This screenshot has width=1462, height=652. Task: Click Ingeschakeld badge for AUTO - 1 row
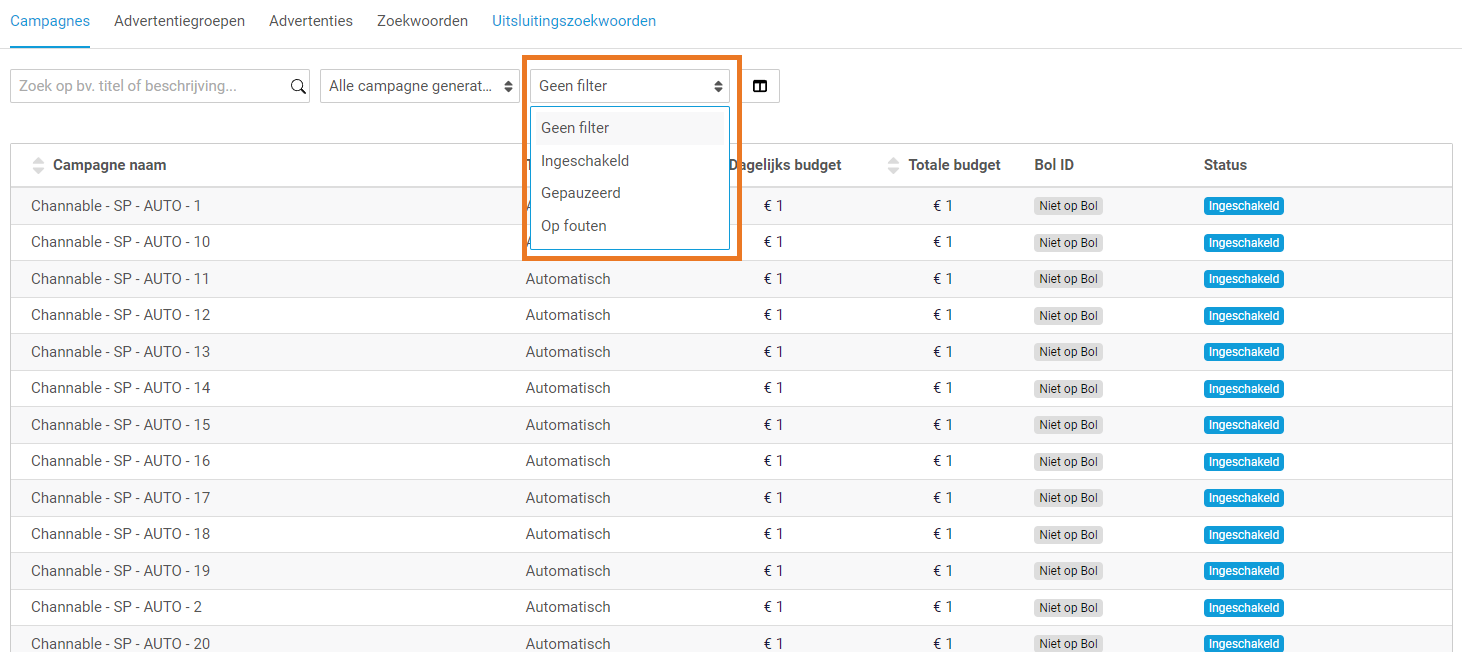click(1244, 207)
